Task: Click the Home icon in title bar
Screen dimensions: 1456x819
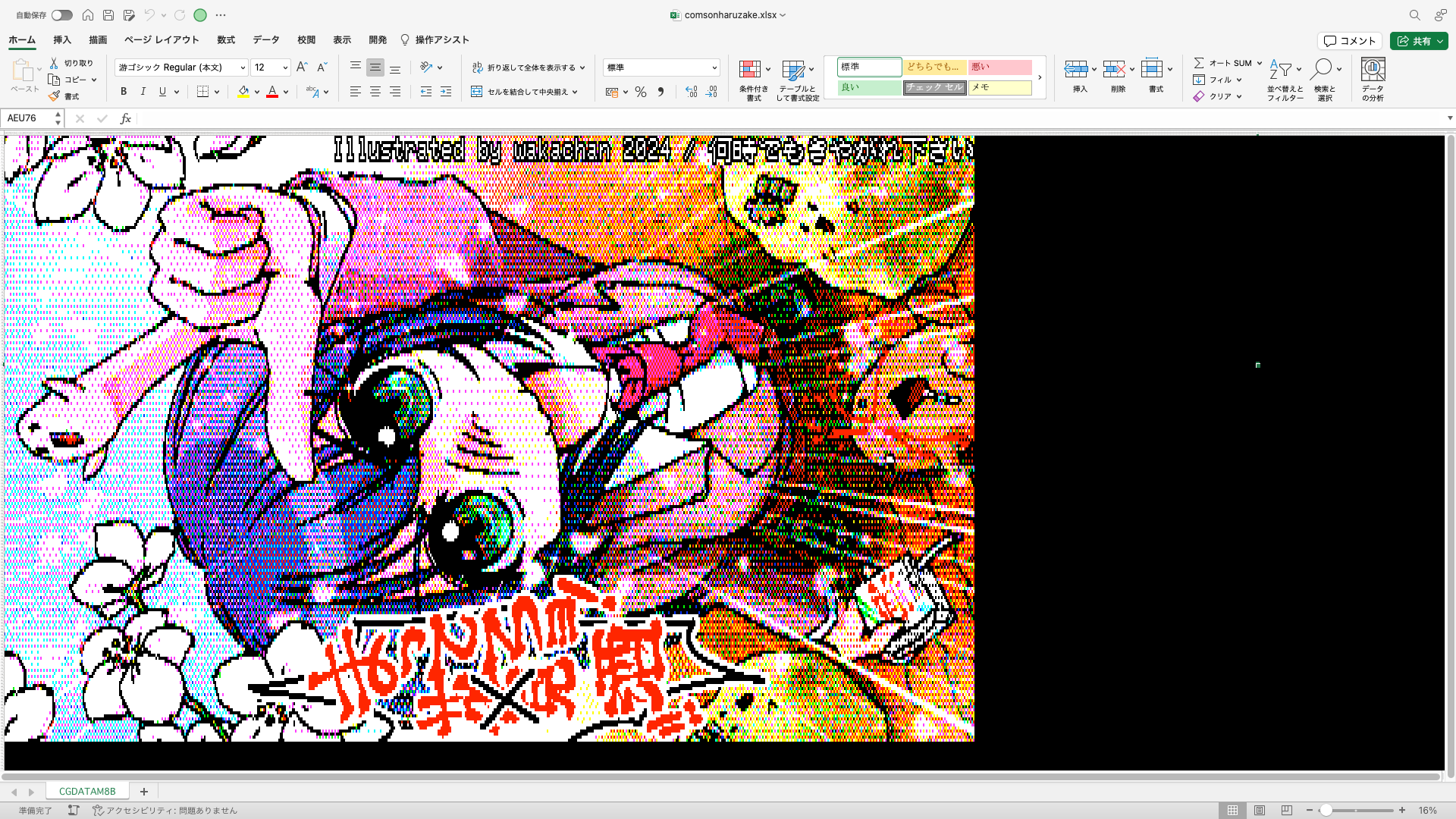Action: coord(88,15)
